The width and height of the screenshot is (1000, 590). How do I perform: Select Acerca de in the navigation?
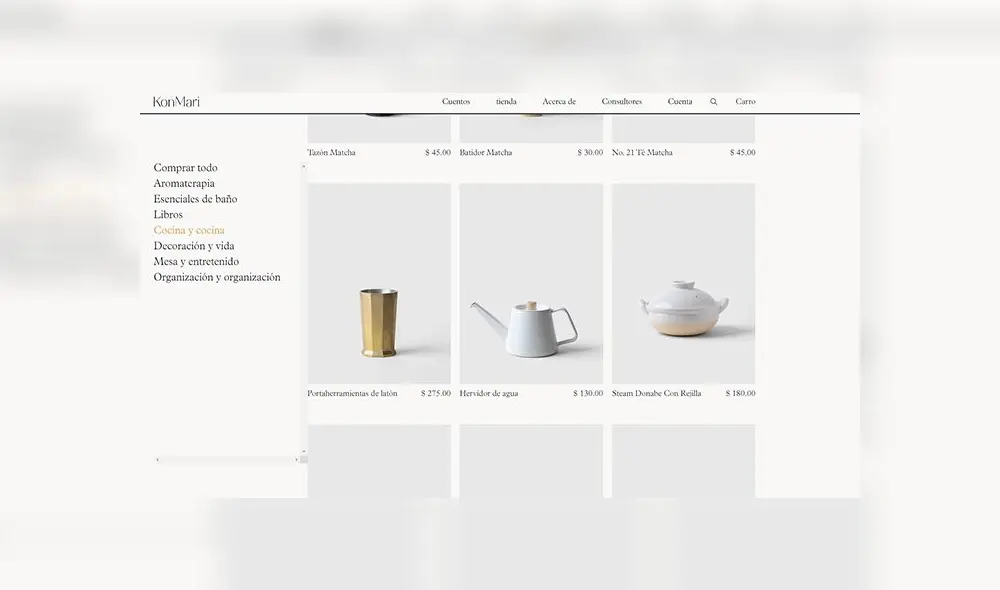click(559, 101)
